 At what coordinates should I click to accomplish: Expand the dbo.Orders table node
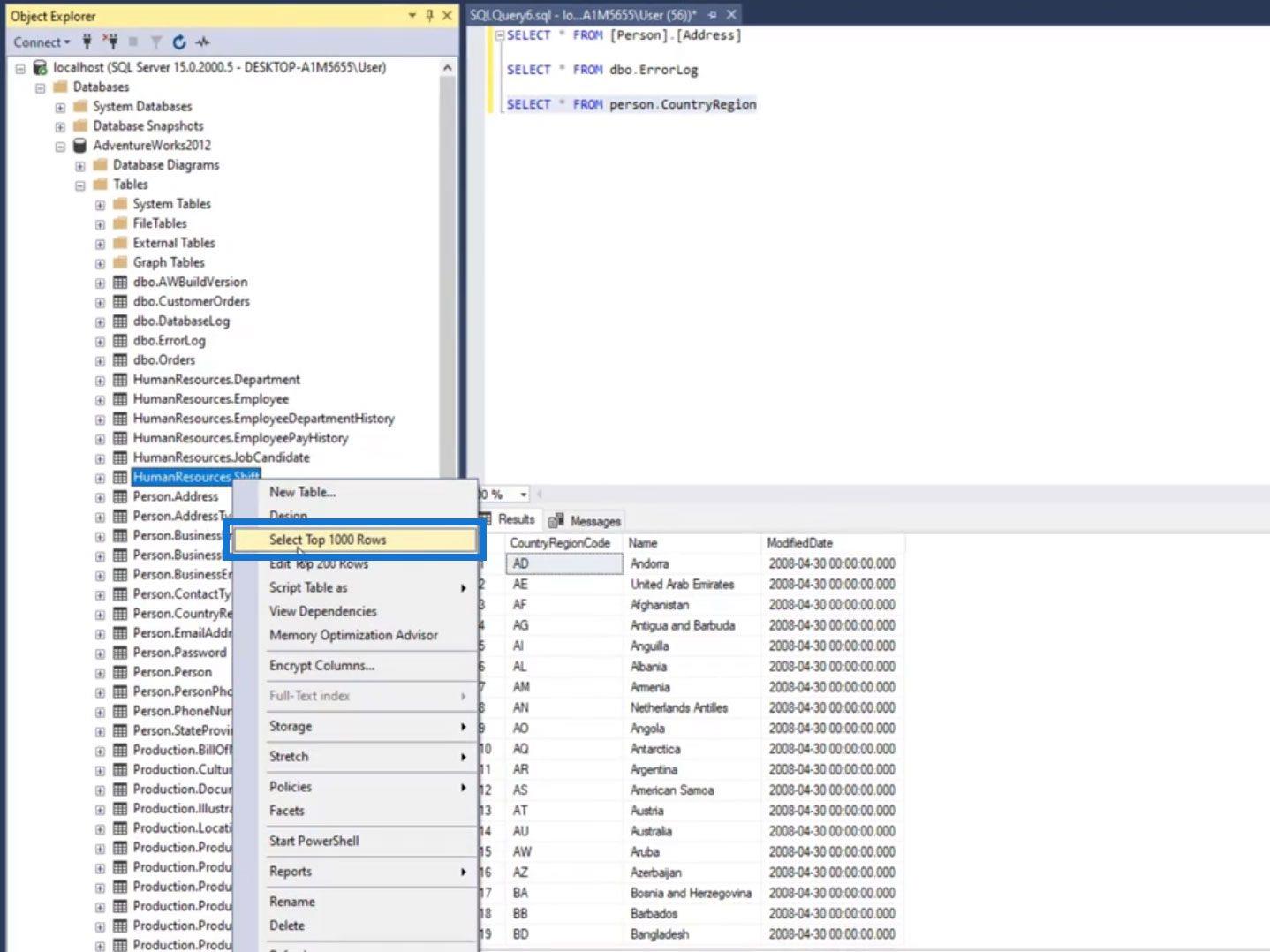tap(100, 361)
